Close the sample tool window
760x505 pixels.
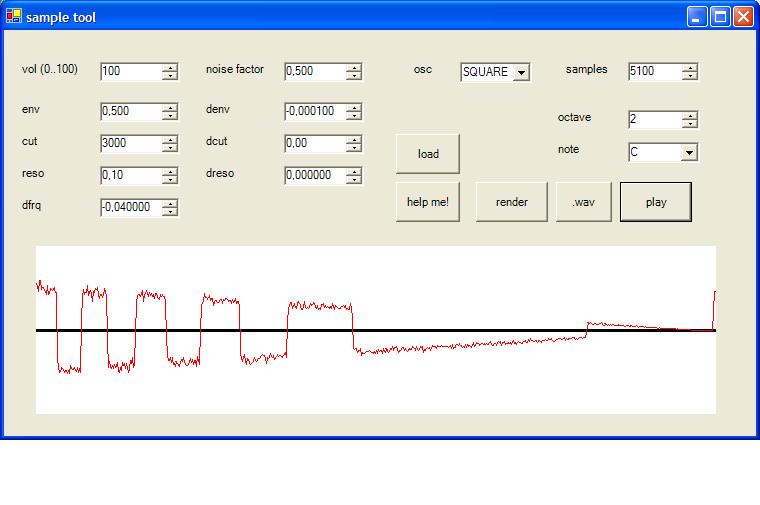[744, 17]
